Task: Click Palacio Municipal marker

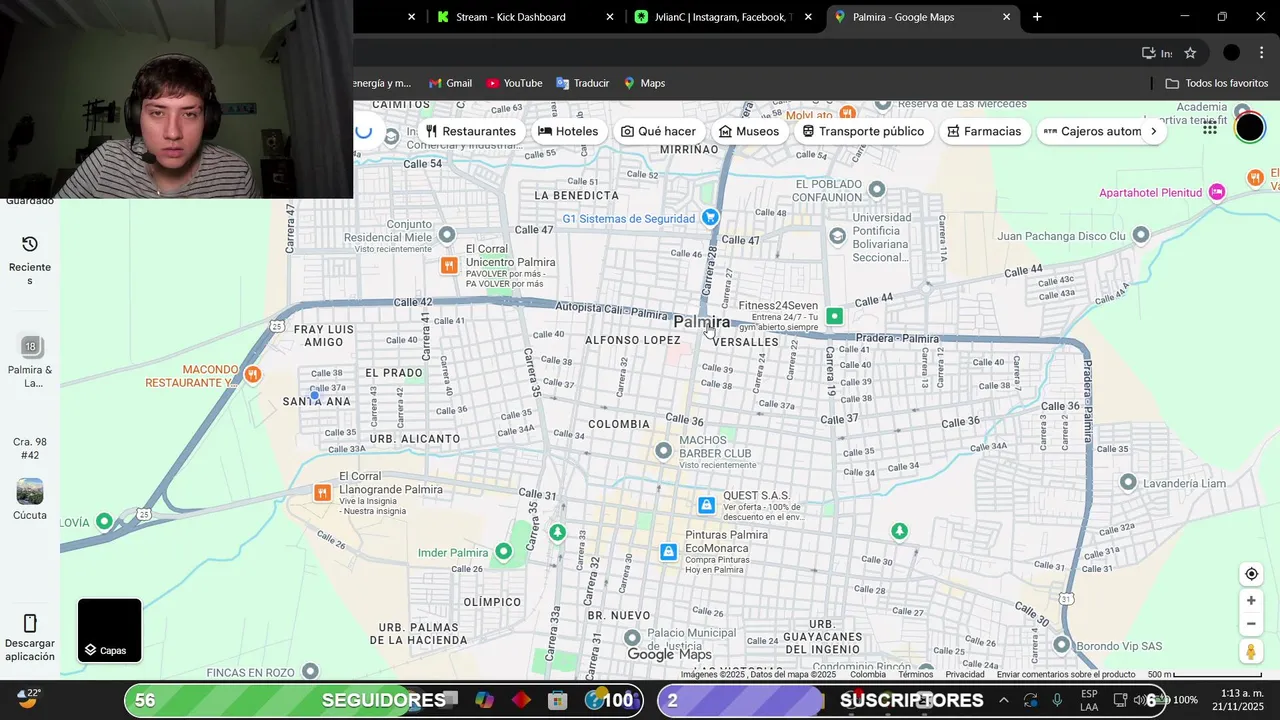Action: (x=631, y=637)
